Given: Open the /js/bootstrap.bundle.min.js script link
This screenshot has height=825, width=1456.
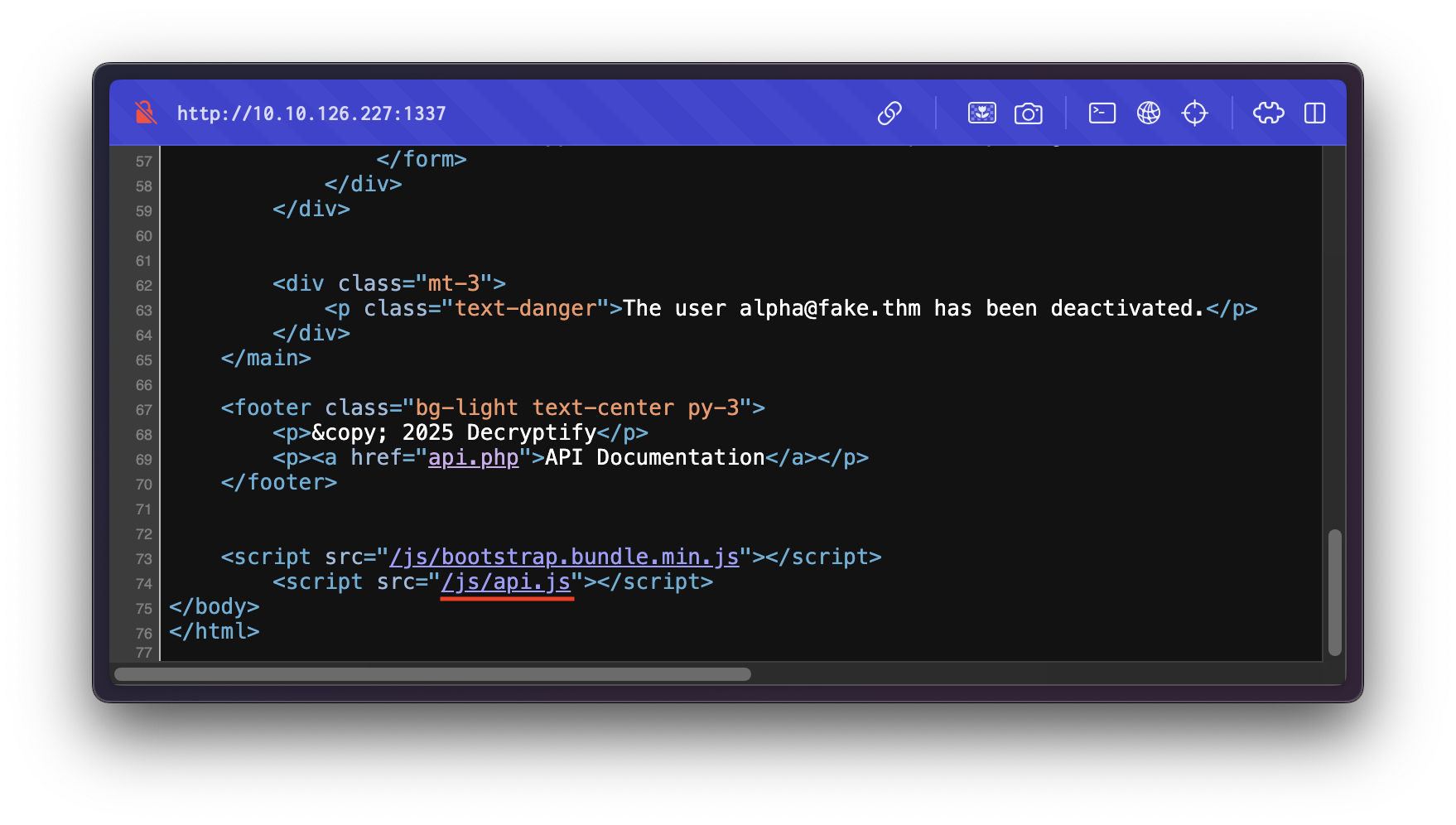Looking at the screenshot, I should [564, 557].
